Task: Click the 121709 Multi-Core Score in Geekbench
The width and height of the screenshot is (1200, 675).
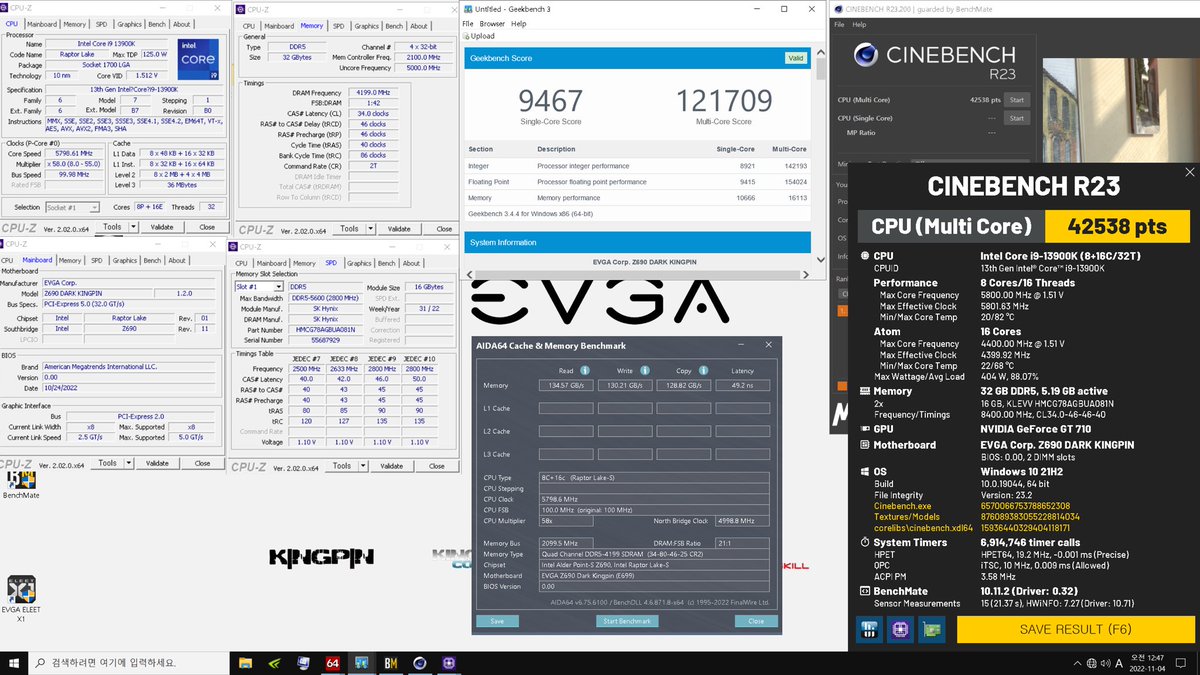Action: [724, 101]
